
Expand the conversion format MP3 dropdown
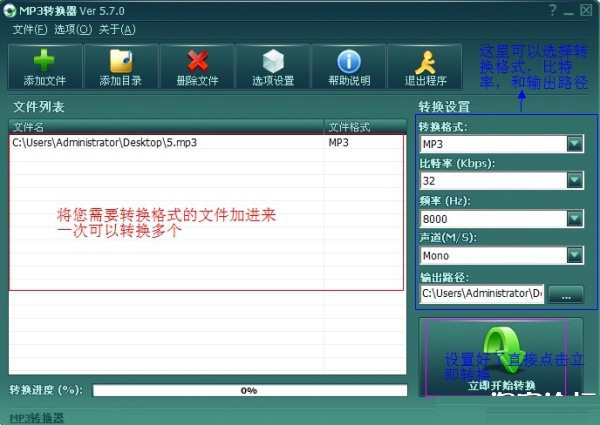coord(575,144)
